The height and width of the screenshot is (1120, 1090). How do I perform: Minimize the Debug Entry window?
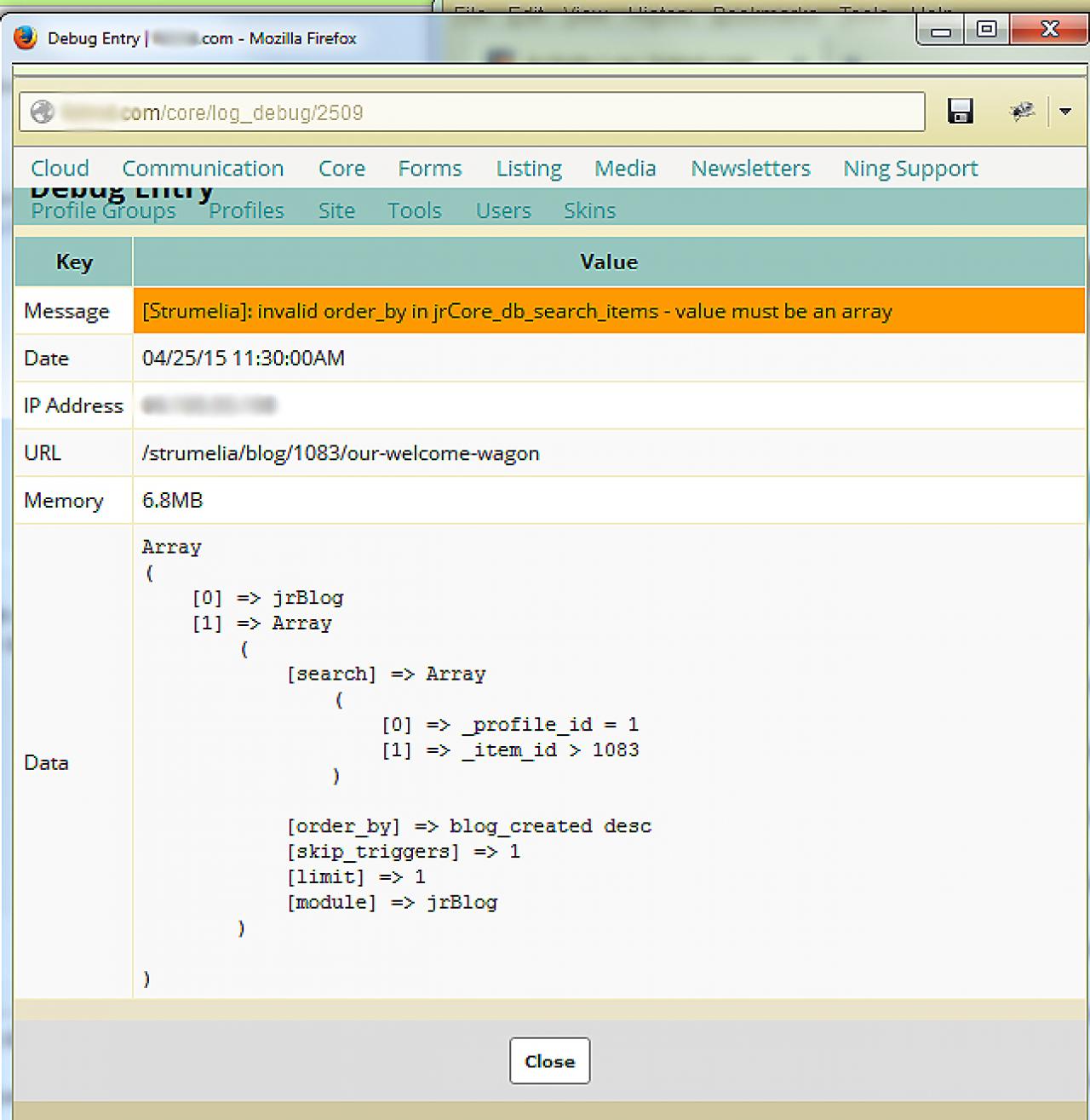pyautogui.click(x=941, y=32)
